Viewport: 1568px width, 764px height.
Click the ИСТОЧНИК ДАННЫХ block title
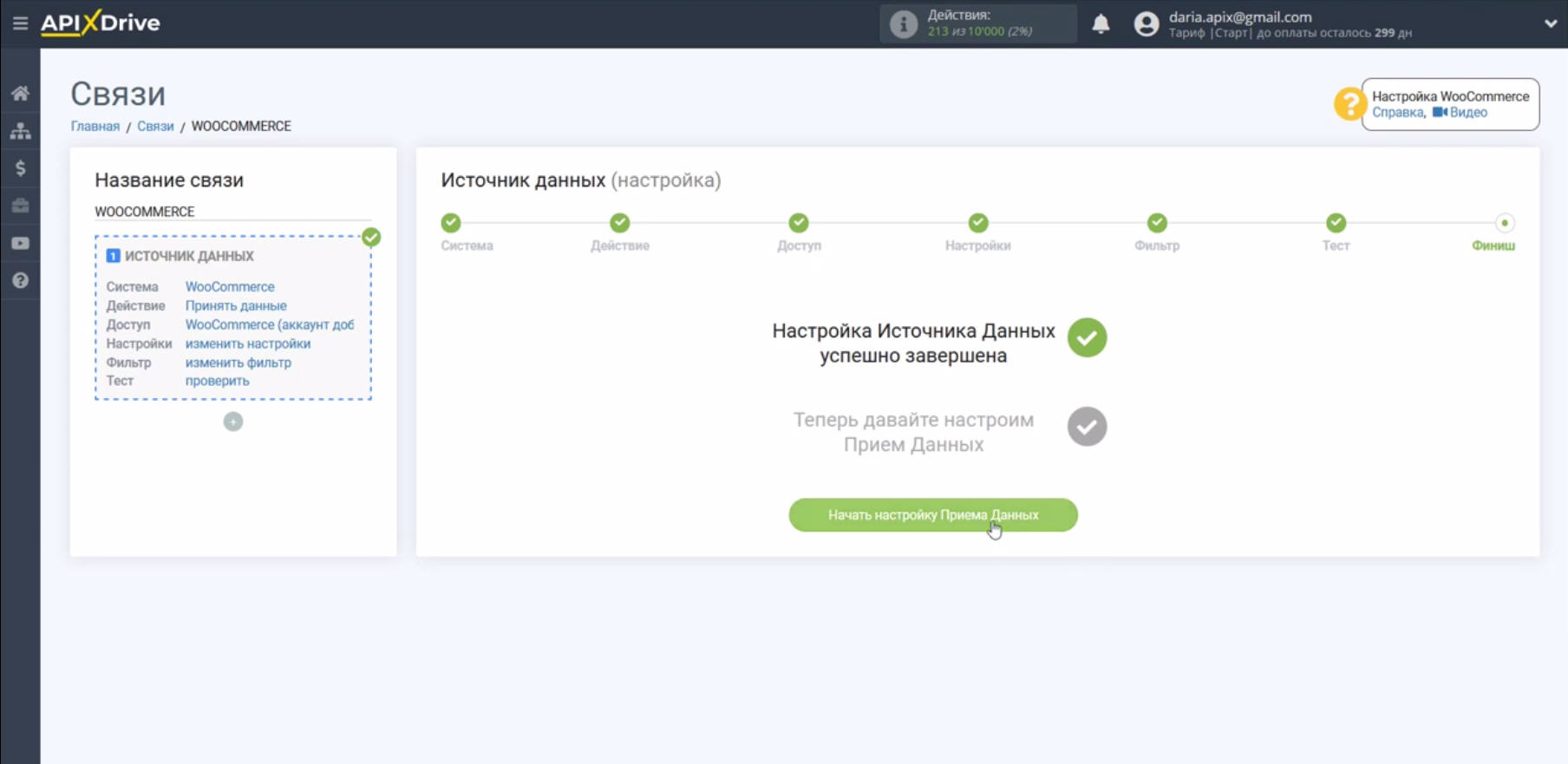[x=189, y=256]
